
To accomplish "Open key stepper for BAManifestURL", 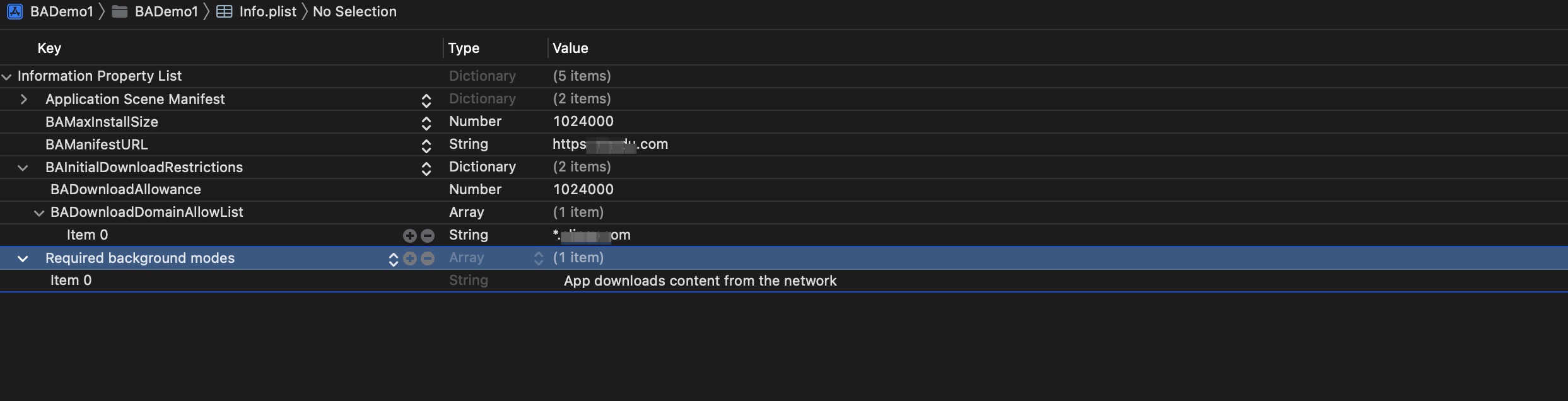I will [426, 146].
